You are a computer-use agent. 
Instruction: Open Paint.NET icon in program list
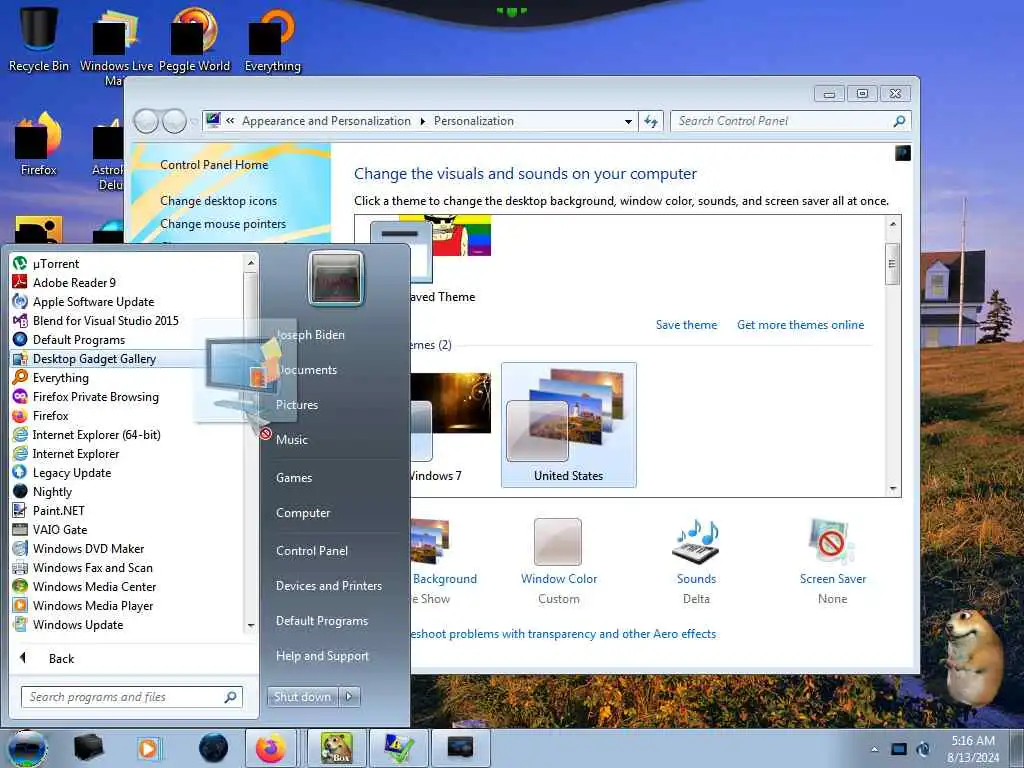tap(20, 511)
